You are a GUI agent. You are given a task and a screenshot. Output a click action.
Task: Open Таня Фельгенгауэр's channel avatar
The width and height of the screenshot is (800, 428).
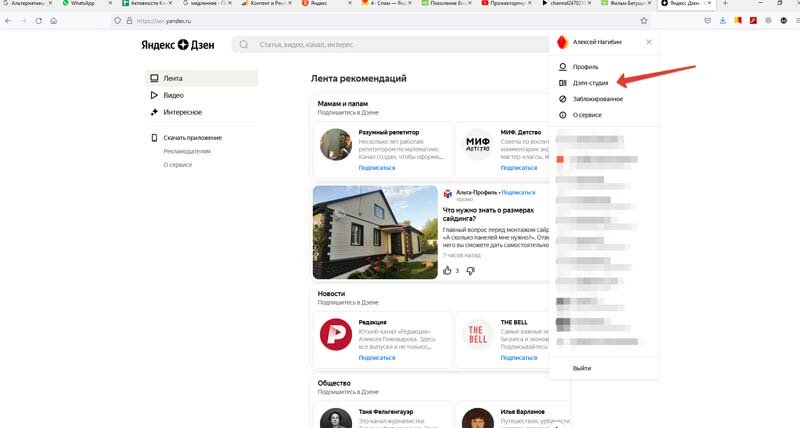(336, 418)
